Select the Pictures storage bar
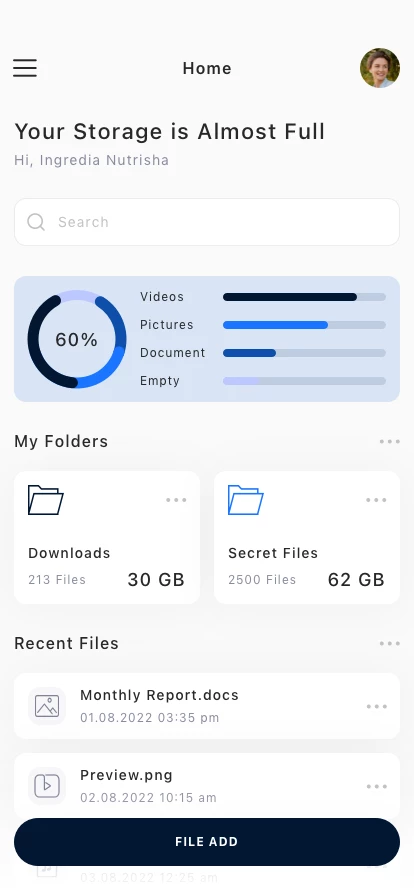Screen dimensions: 414x896 pyautogui.click(x=304, y=325)
